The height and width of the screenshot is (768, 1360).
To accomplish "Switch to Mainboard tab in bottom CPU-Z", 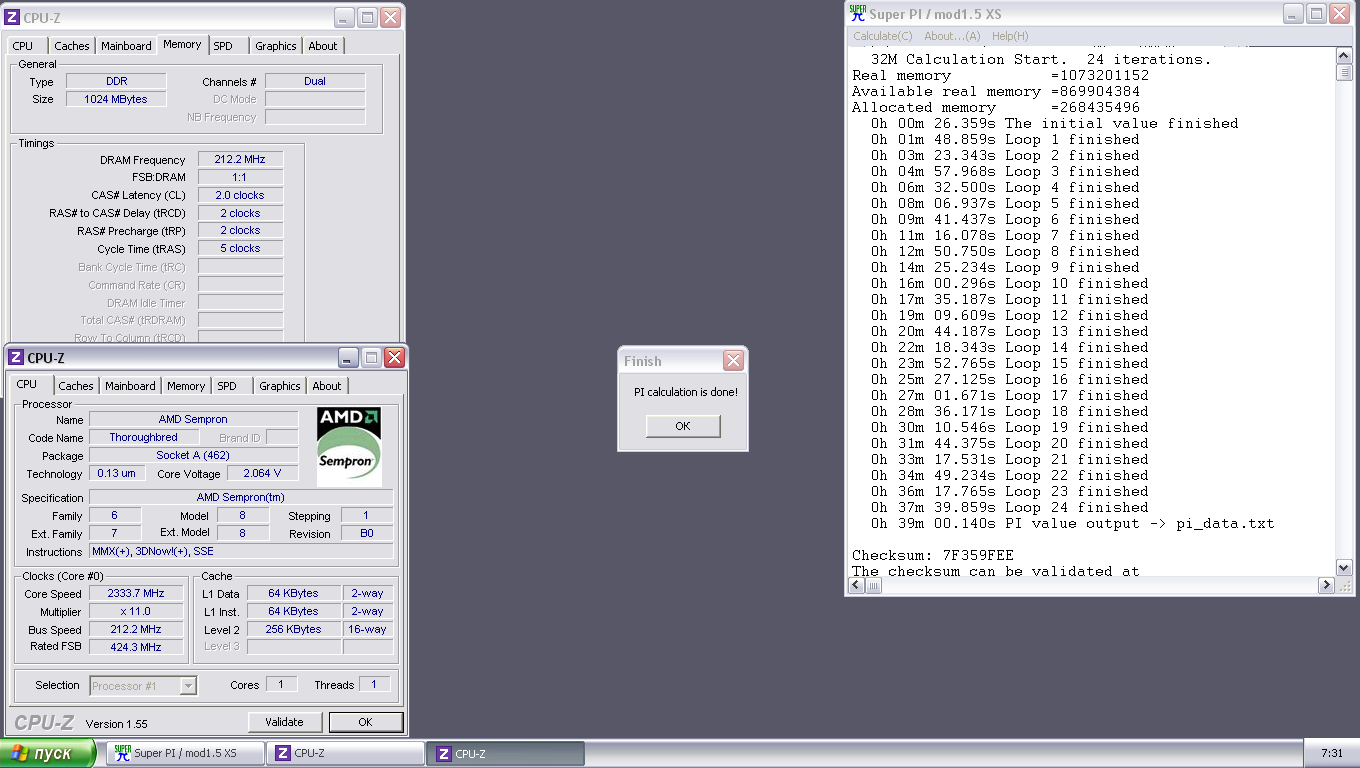I will (x=130, y=386).
